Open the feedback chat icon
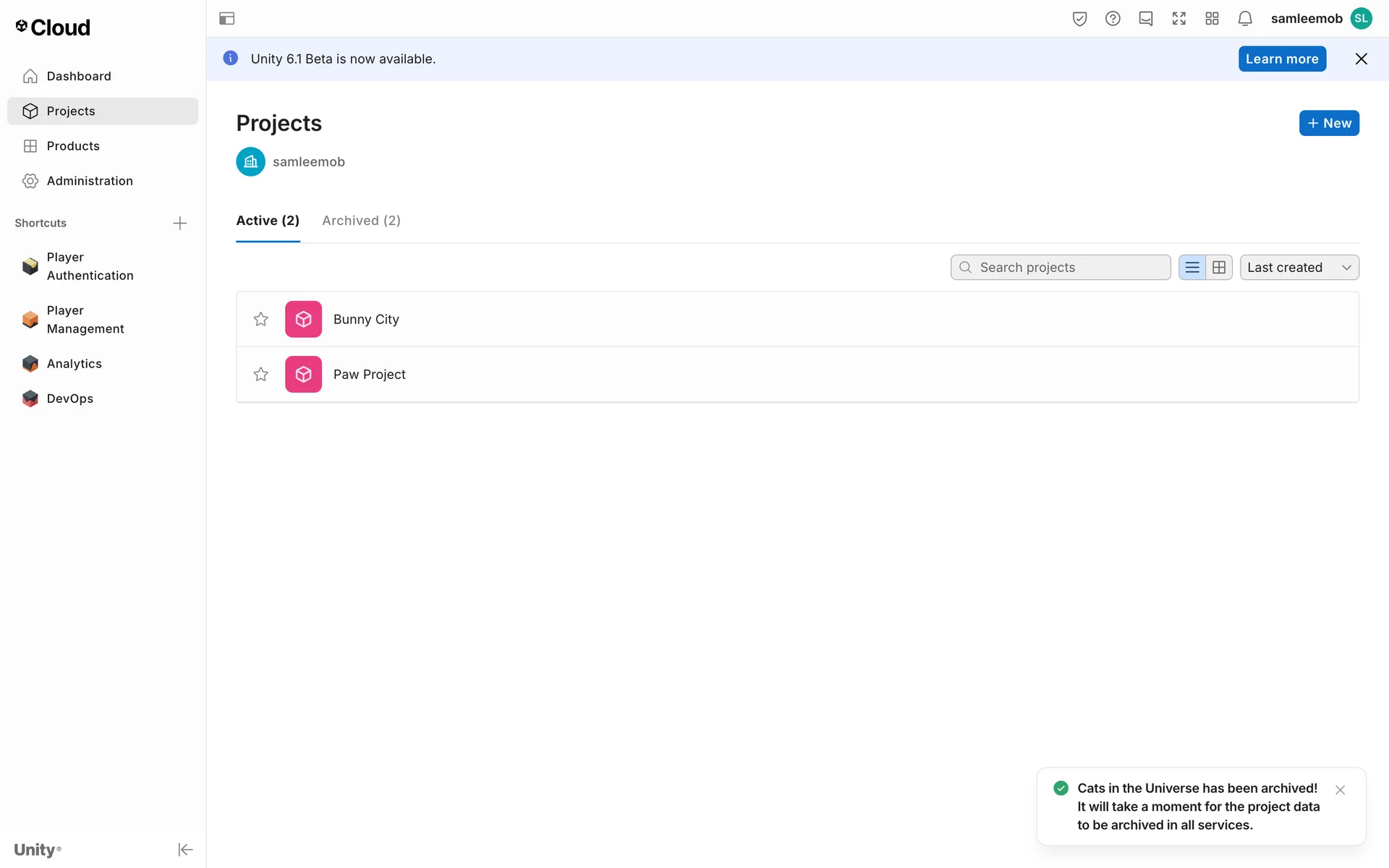1389x868 pixels. point(1145,19)
